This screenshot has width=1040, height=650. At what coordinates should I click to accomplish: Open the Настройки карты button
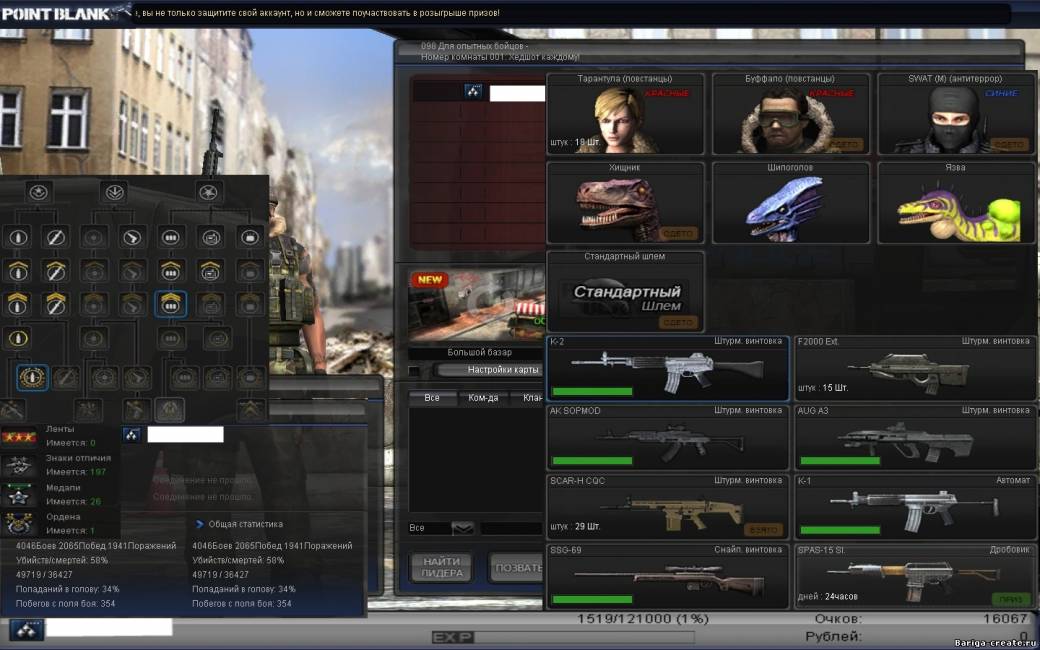tap(489, 369)
